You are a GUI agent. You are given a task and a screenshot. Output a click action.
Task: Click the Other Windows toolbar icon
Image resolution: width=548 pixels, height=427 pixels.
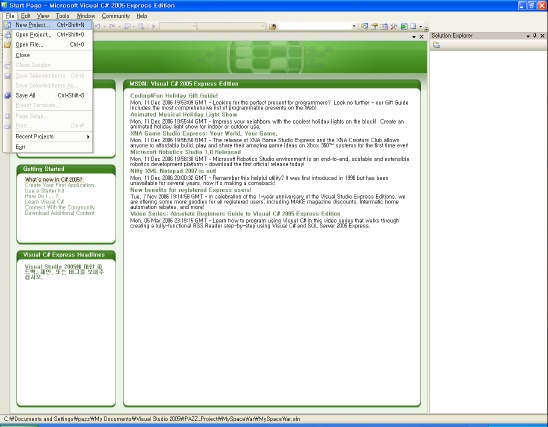[413, 26]
